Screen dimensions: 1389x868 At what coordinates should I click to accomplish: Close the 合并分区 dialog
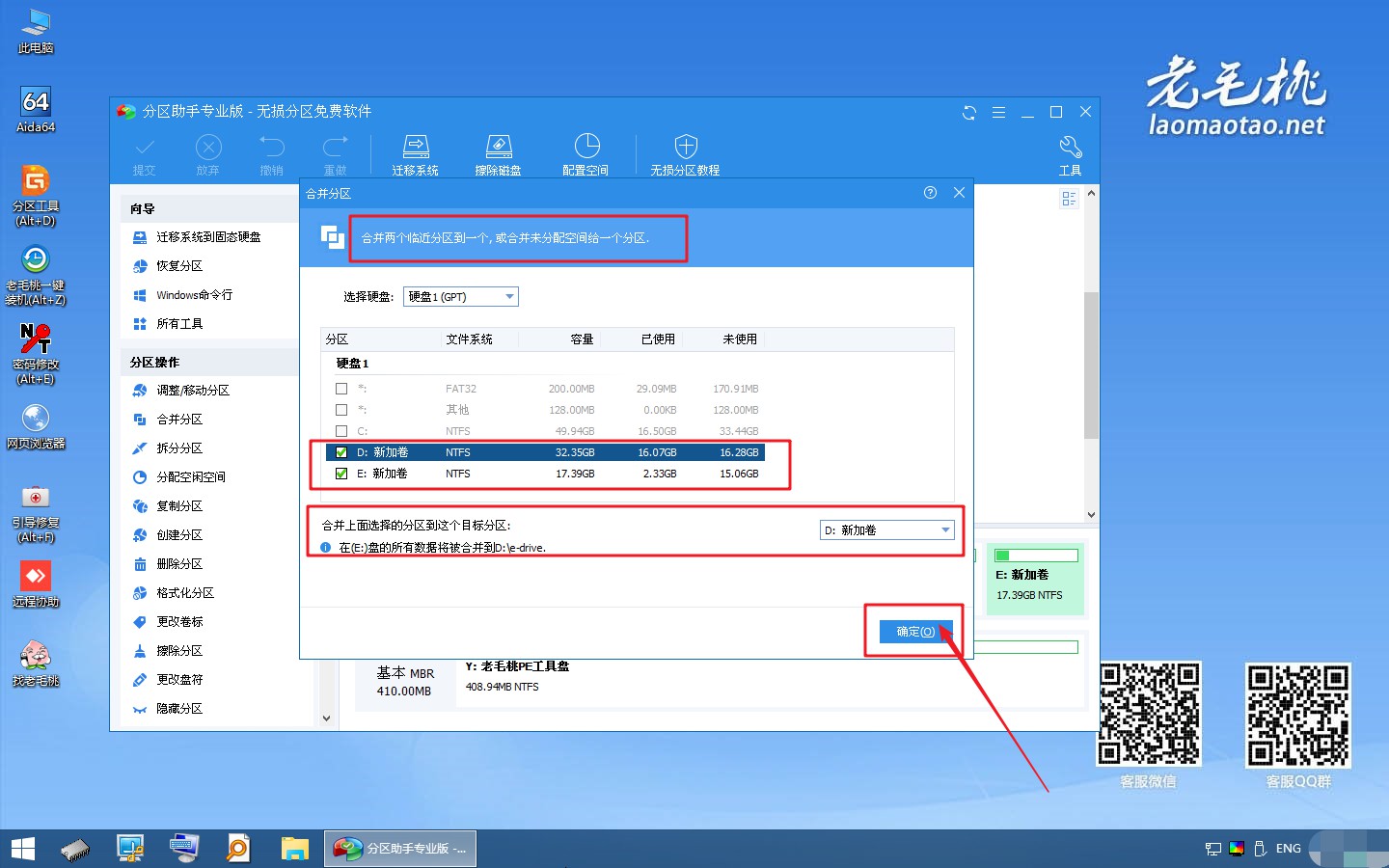[x=959, y=193]
